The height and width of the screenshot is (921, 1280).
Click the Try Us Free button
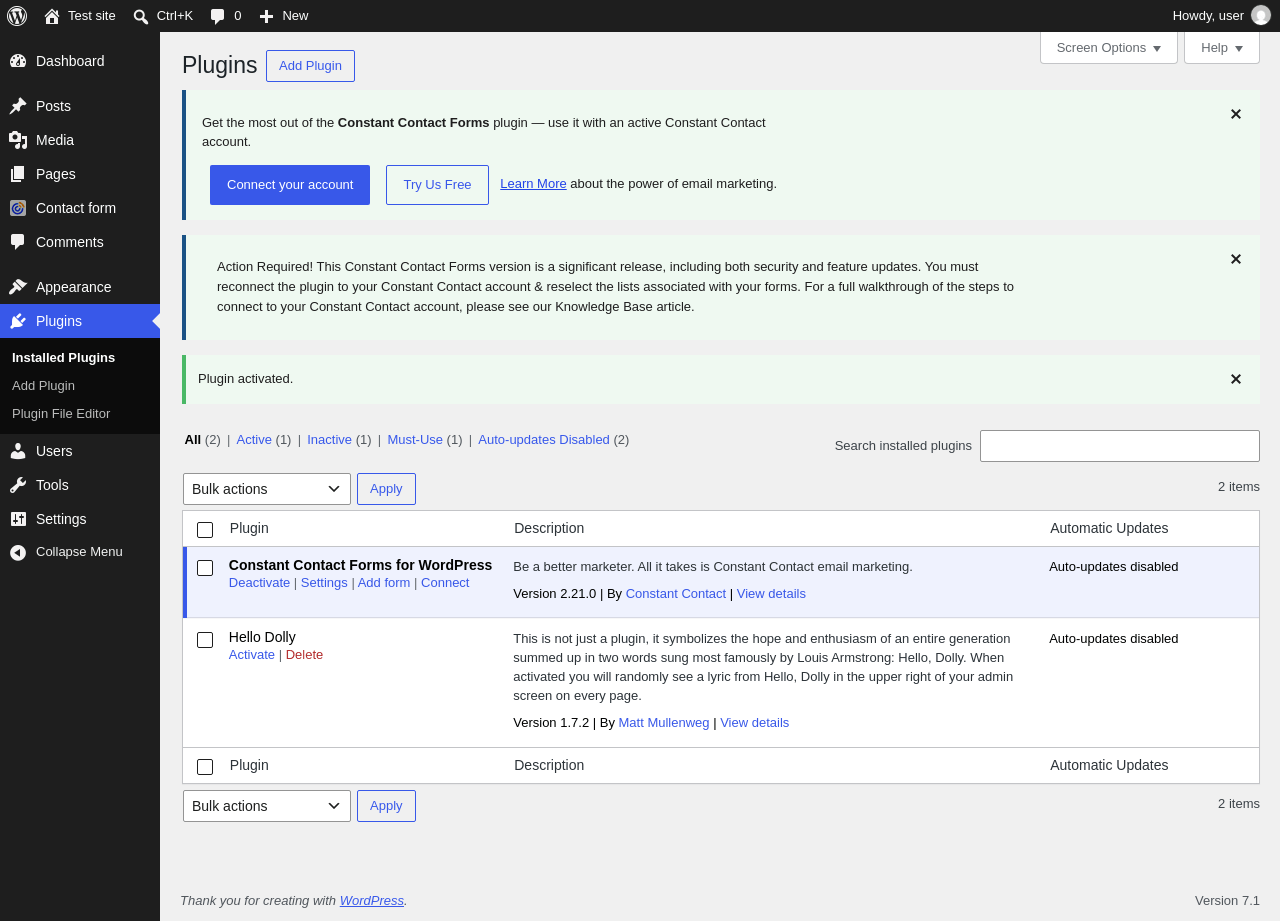click(437, 185)
